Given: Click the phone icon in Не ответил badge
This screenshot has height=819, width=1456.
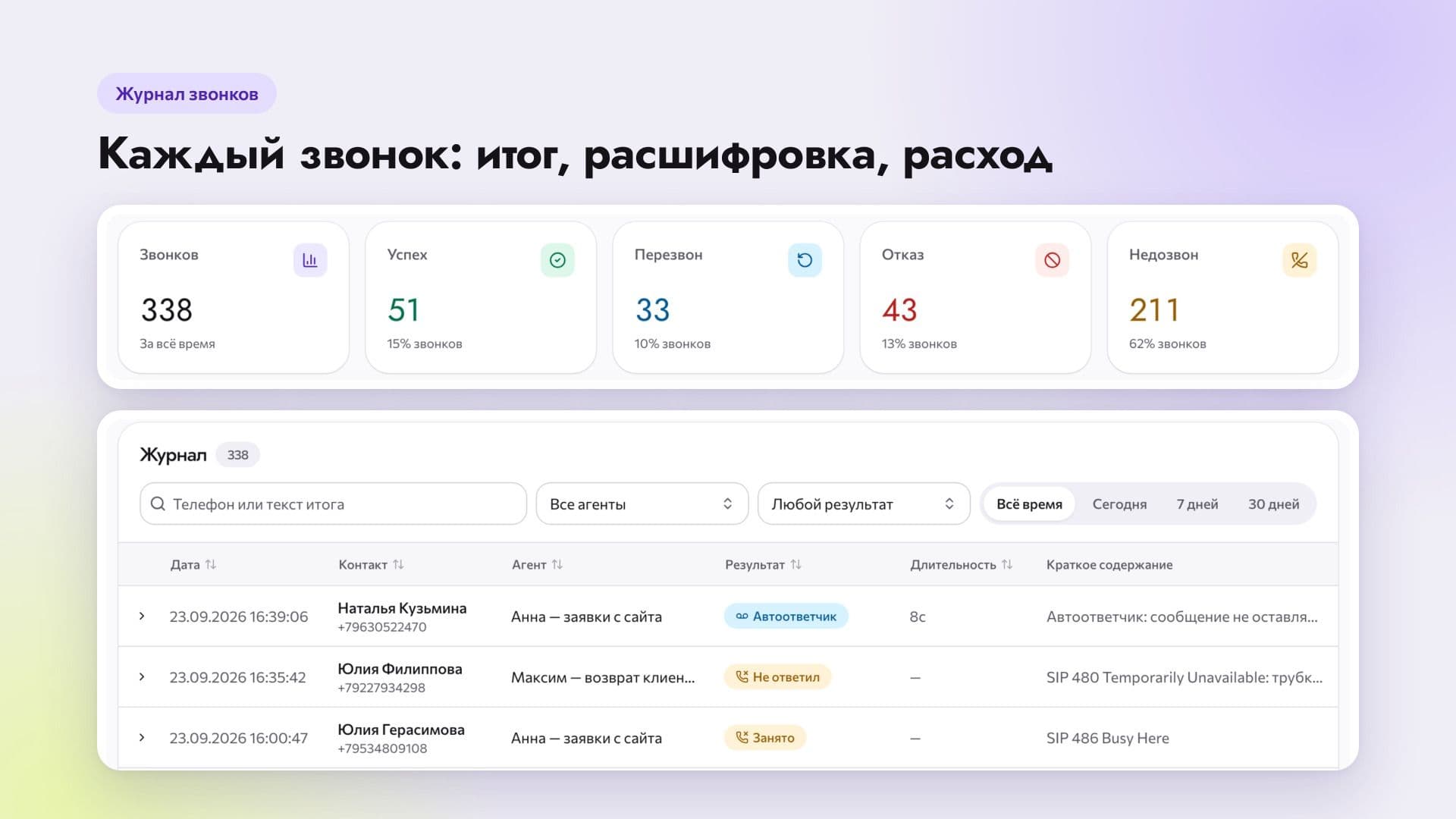Looking at the screenshot, I should point(742,676).
